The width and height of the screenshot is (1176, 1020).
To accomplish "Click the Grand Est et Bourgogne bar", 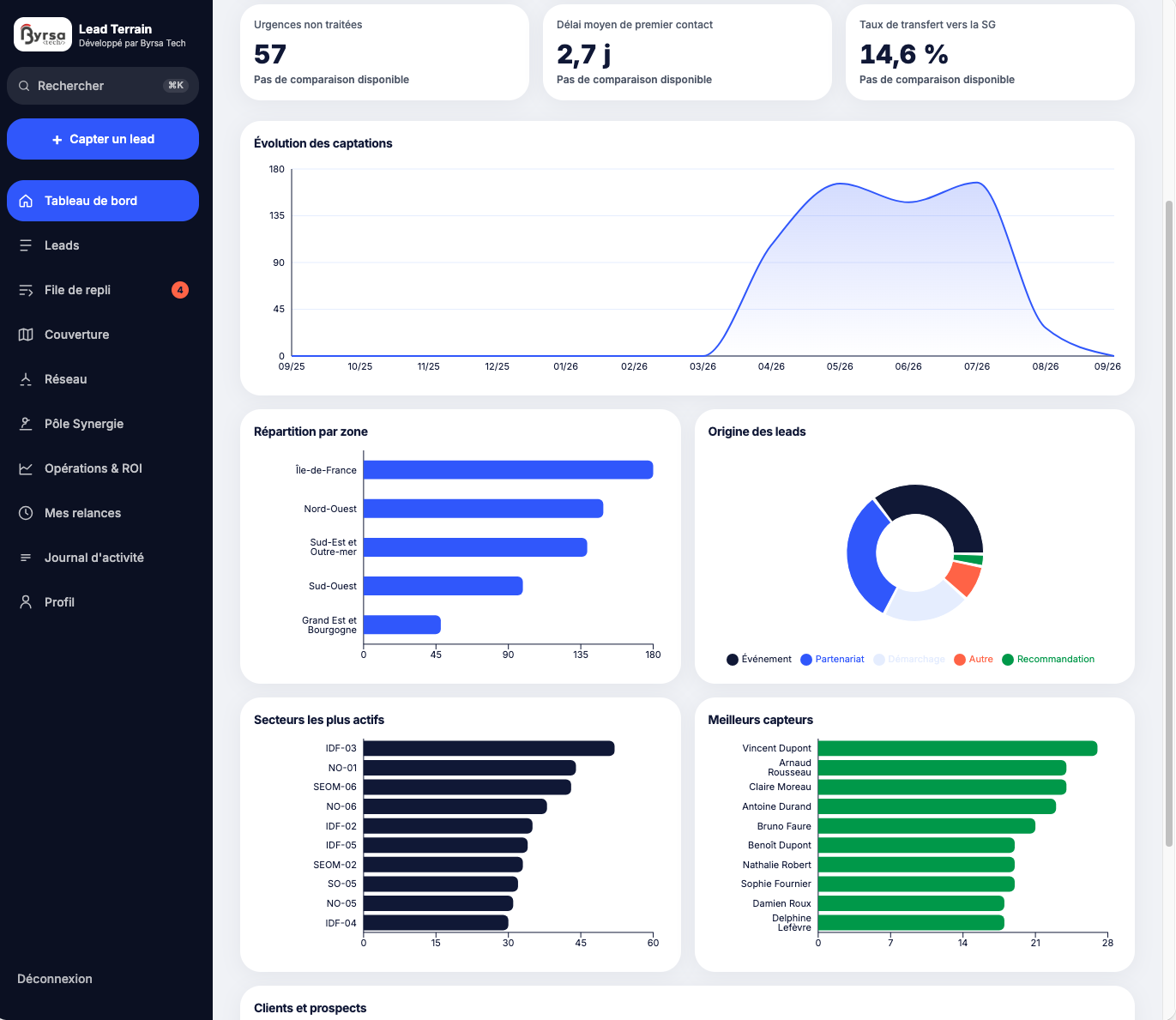I will click(402, 625).
